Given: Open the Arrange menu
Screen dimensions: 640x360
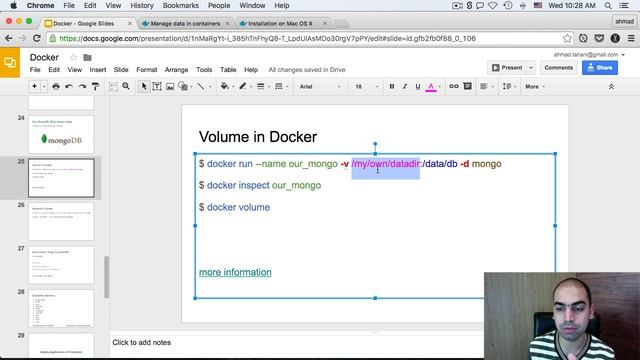Looking at the screenshot, I should tap(176, 70).
